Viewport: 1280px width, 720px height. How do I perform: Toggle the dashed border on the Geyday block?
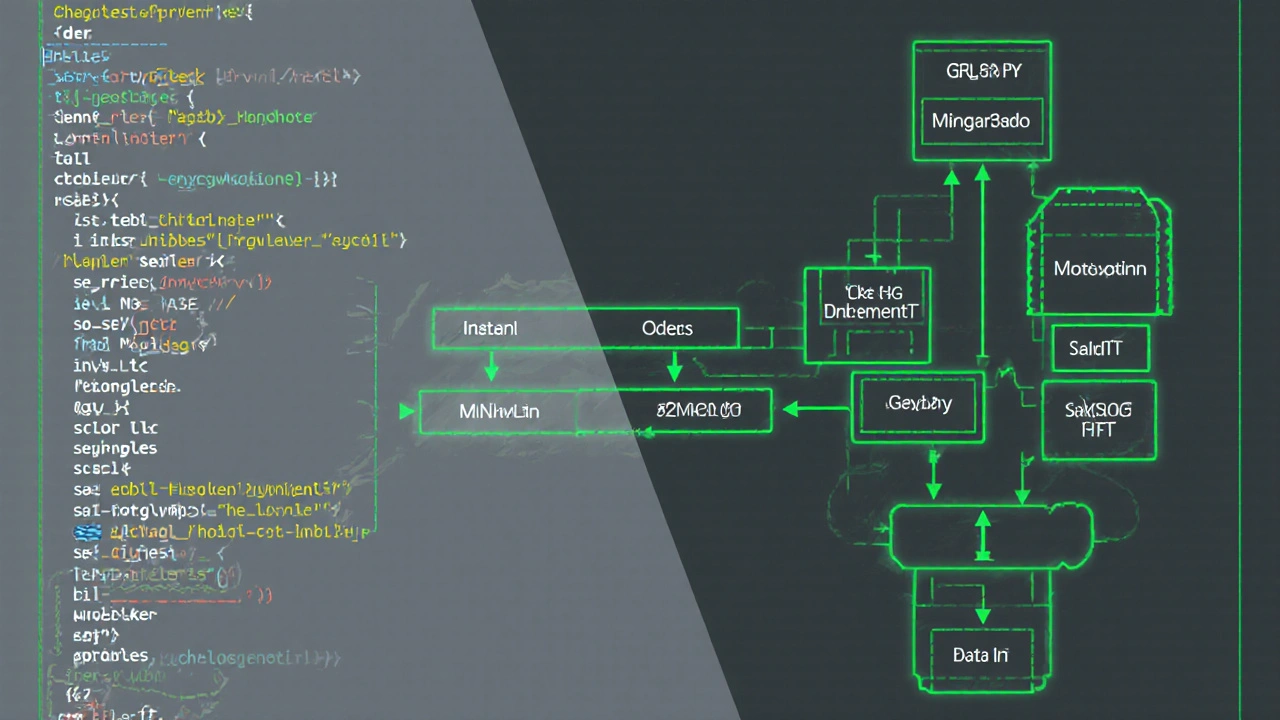(x=917, y=404)
